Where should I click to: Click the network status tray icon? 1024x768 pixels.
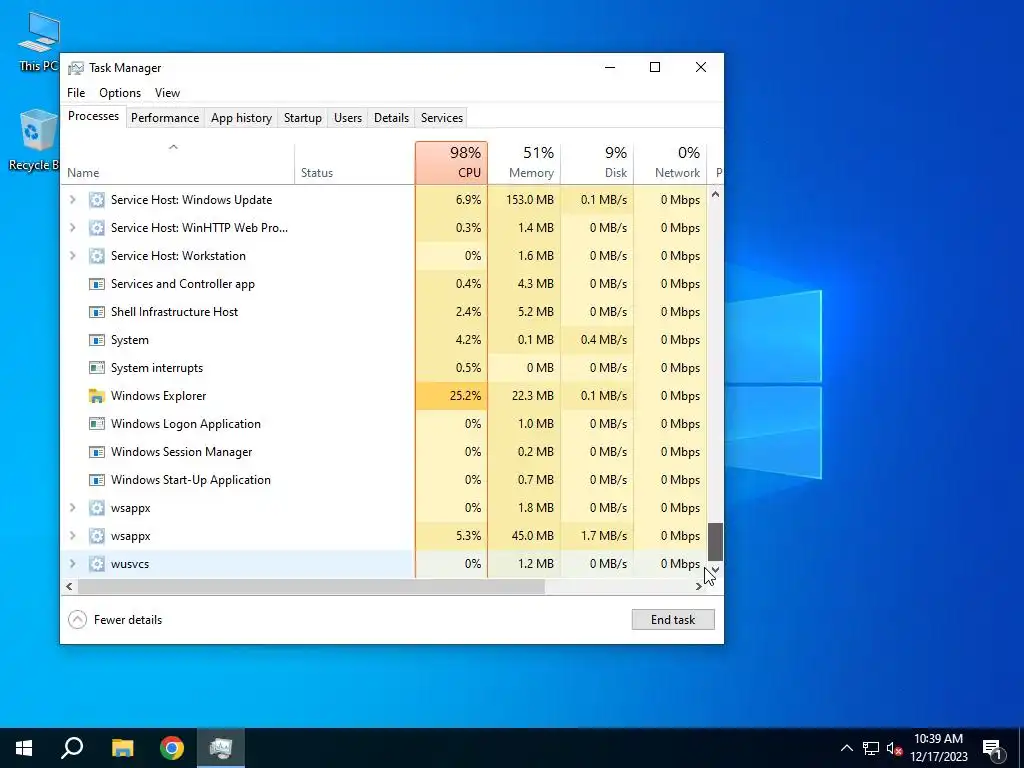pyautogui.click(x=871, y=748)
